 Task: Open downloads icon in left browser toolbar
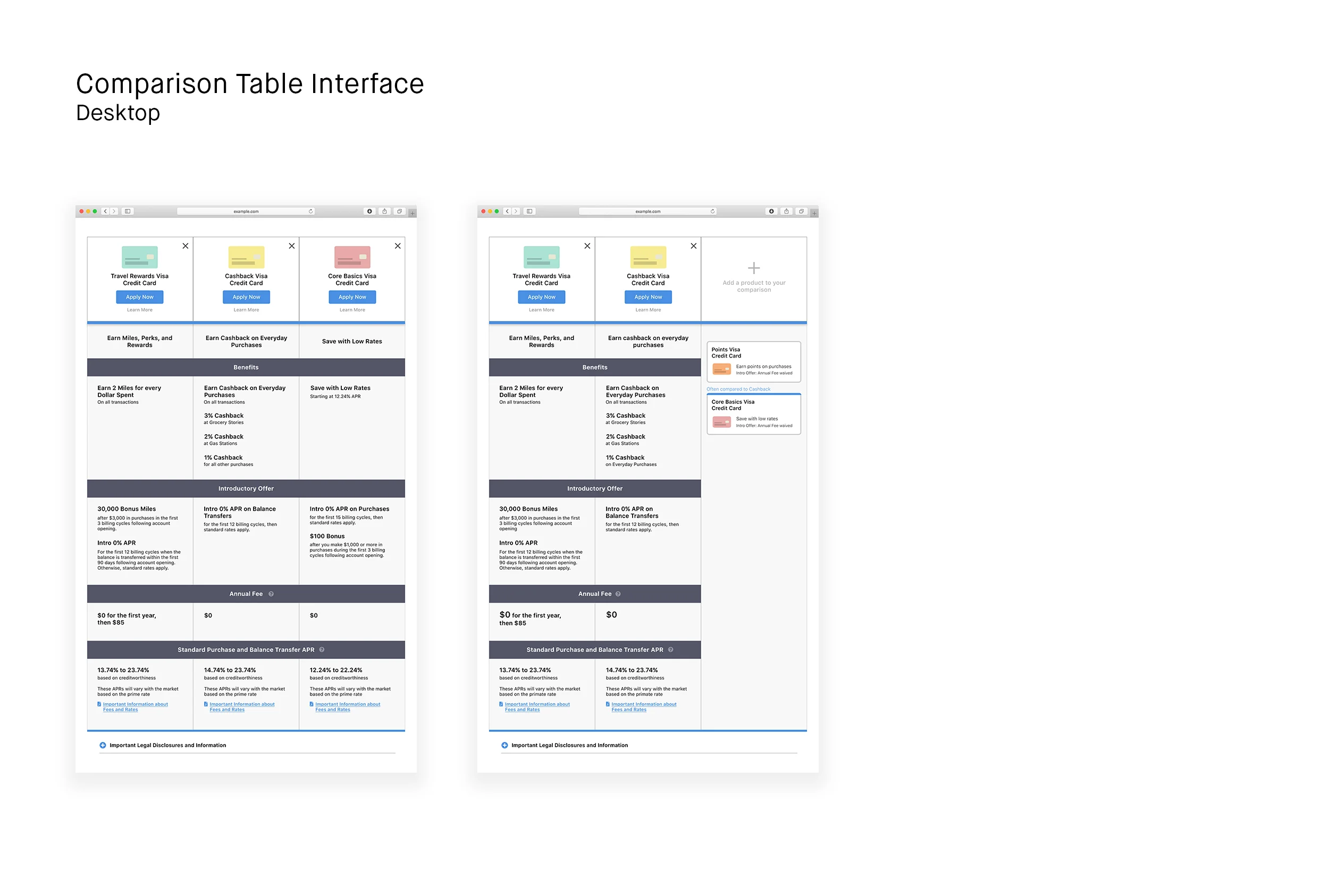point(370,212)
